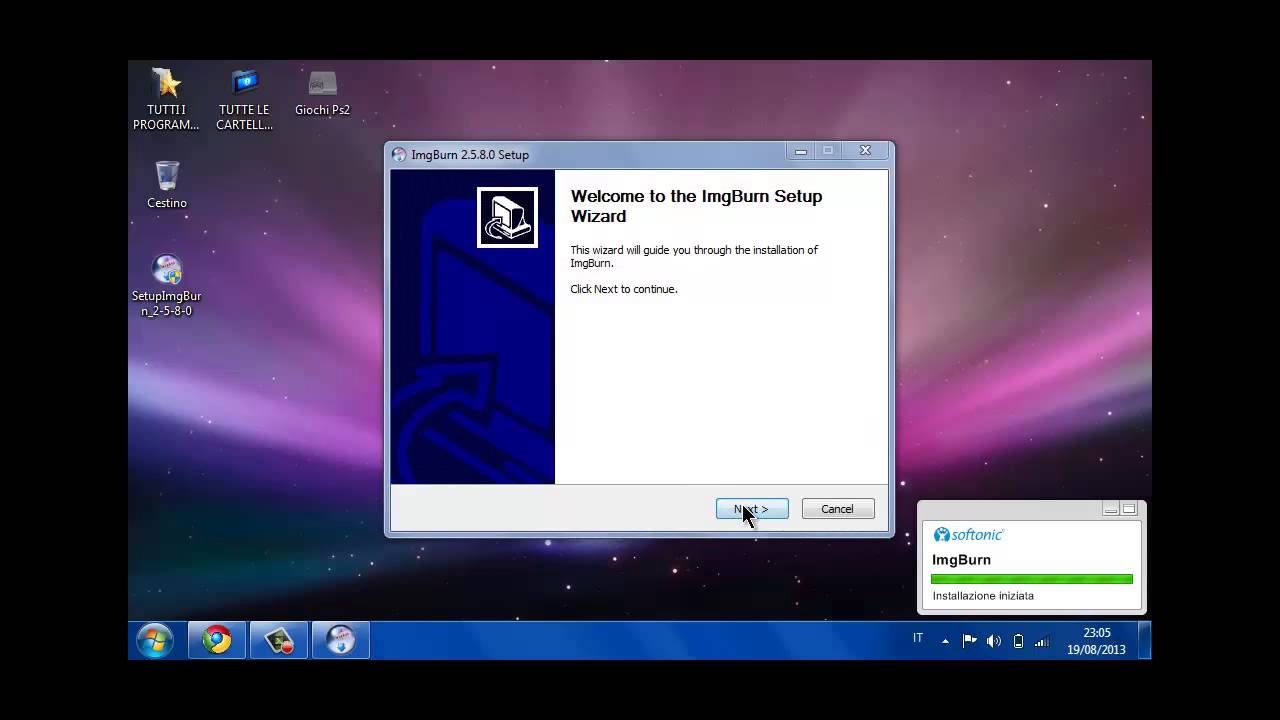This screenshot has width=1280, height=720.
Task: Minimize the Softonic downloader popup
Action: click(x=1110, y=509)
